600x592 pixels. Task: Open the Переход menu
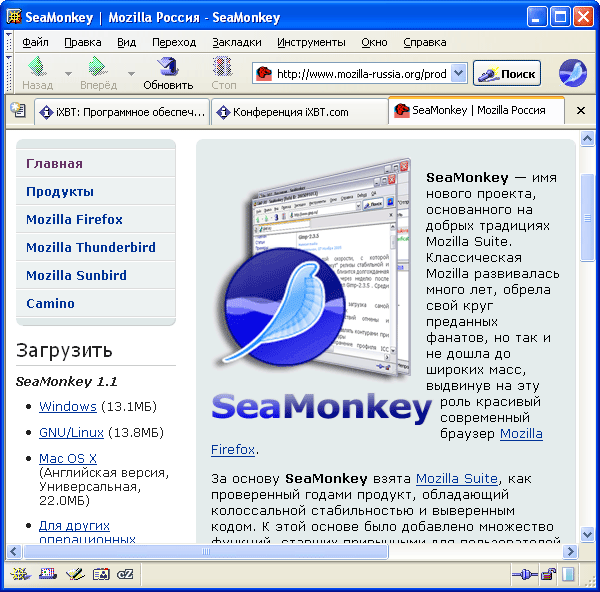point(174,42)
